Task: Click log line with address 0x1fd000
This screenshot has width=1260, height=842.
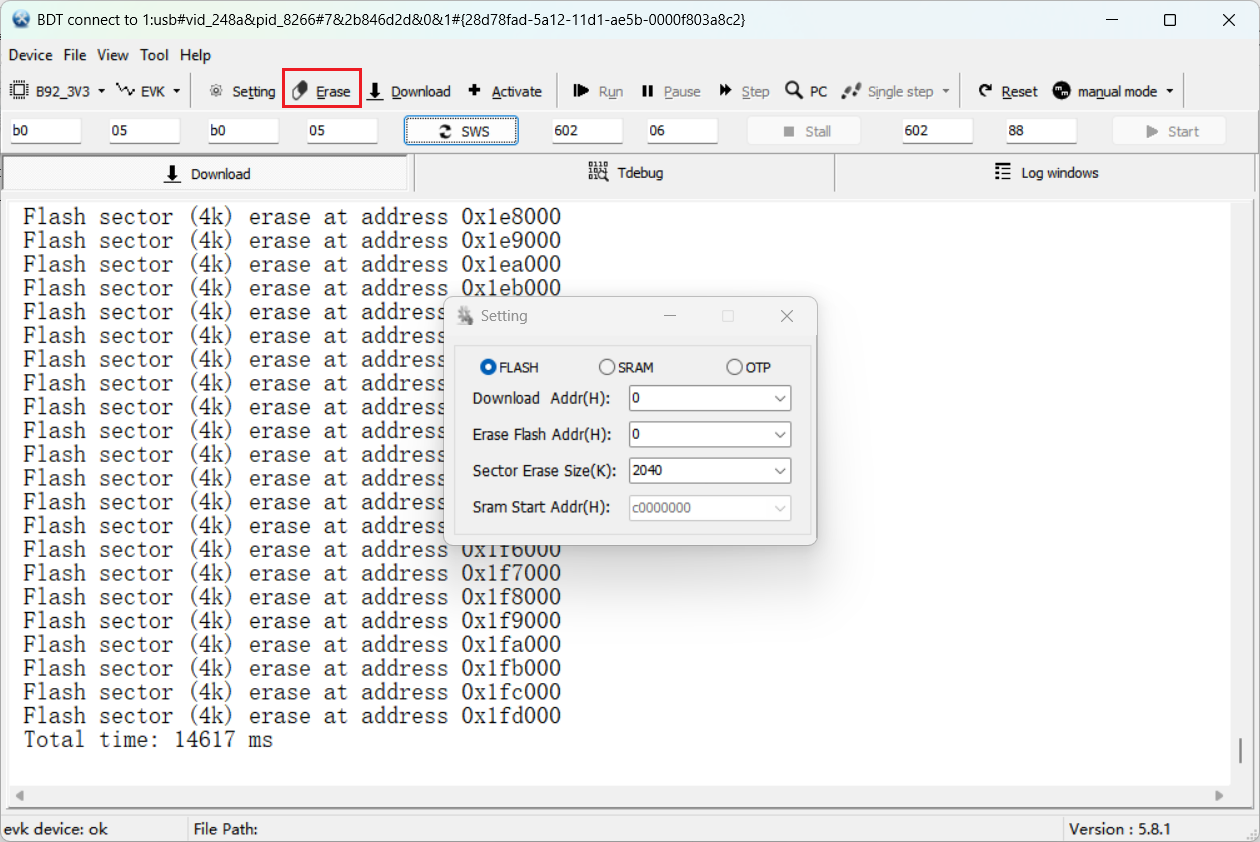Action: 292,716
